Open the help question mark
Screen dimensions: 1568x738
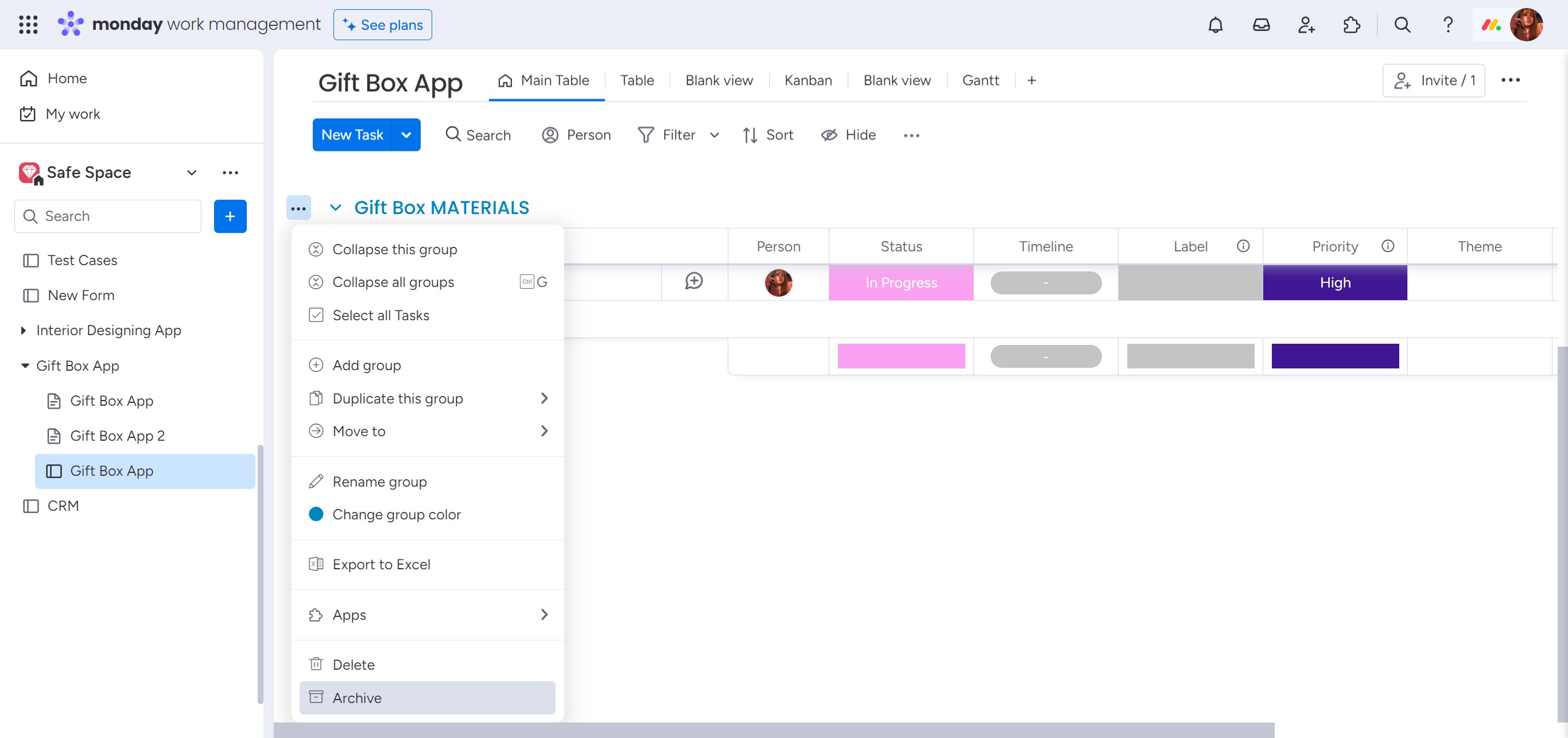click(1447, 25)
